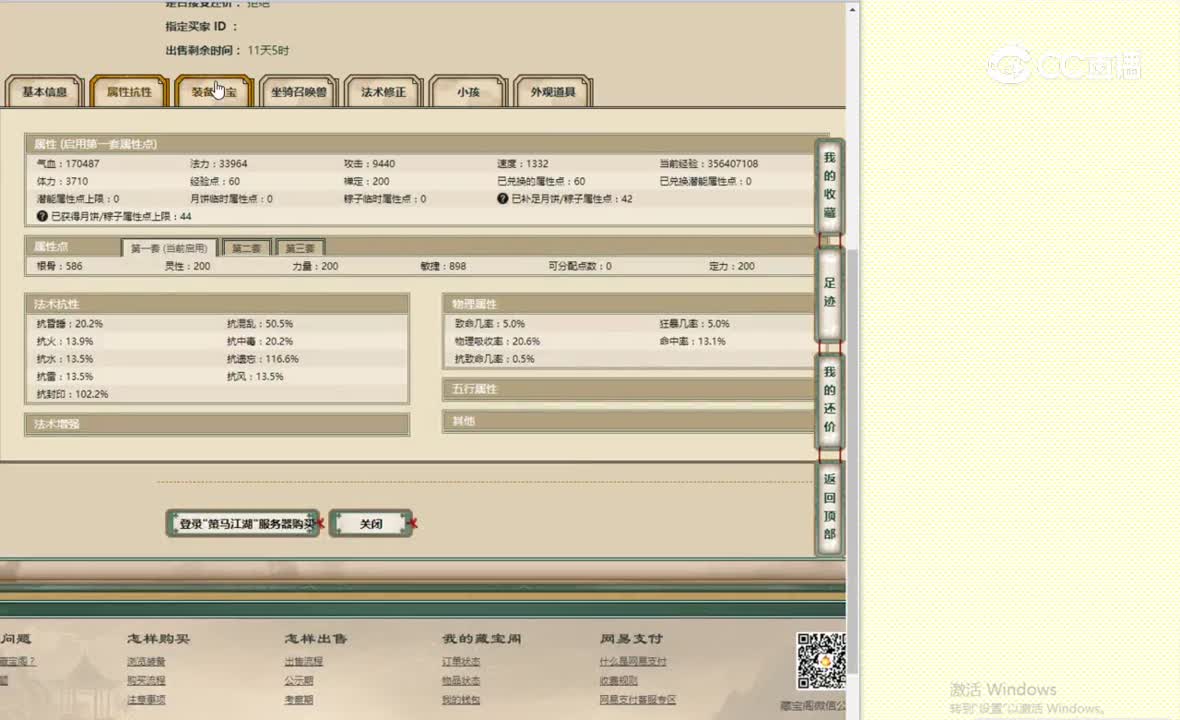This screenshot has width=1180, height=720.
Task: Click the 藏宝阁 WeChat QR code
Action: pyautogui.click(x=821, y=661)
